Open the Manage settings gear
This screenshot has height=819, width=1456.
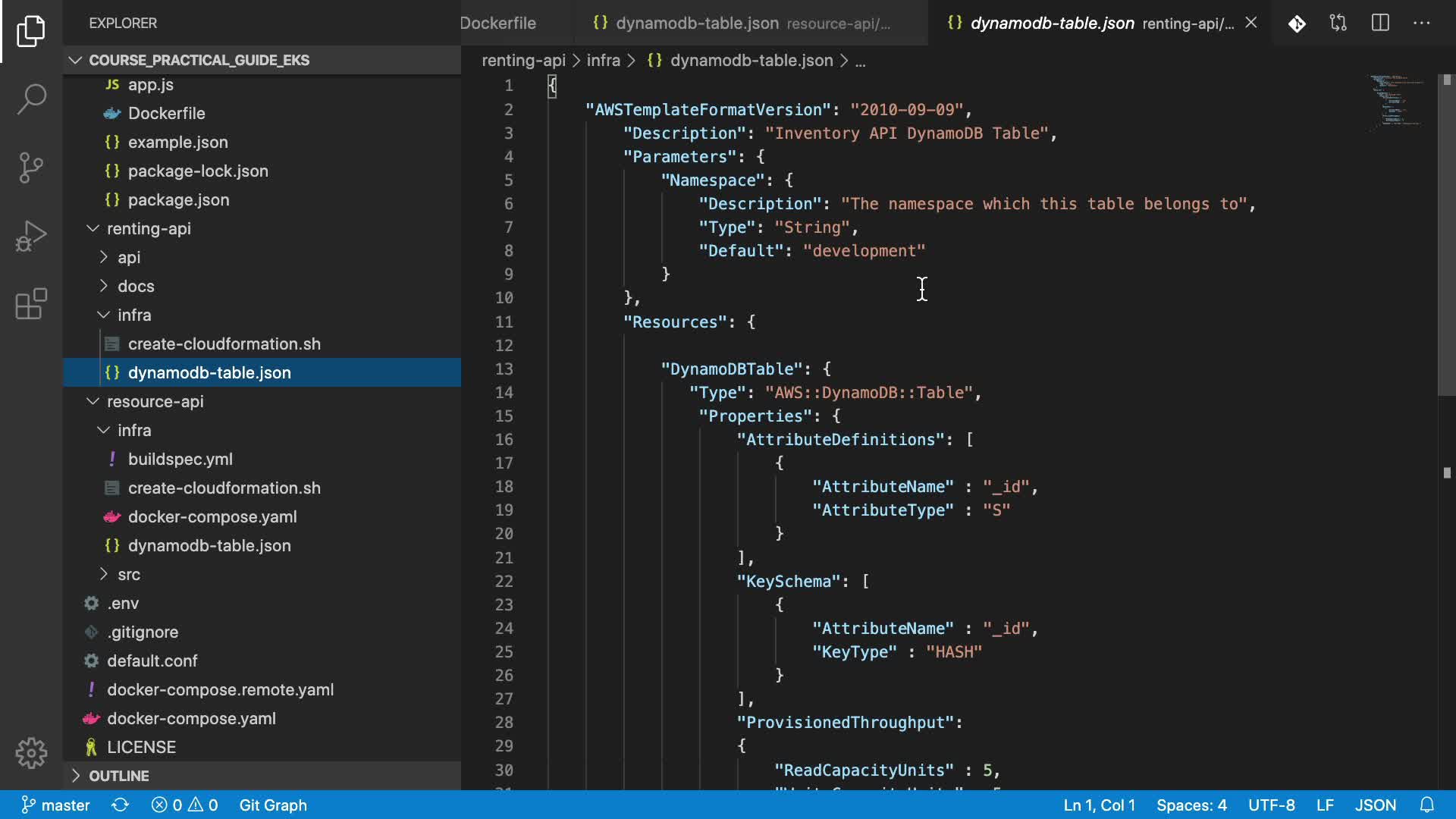[31, 752]
